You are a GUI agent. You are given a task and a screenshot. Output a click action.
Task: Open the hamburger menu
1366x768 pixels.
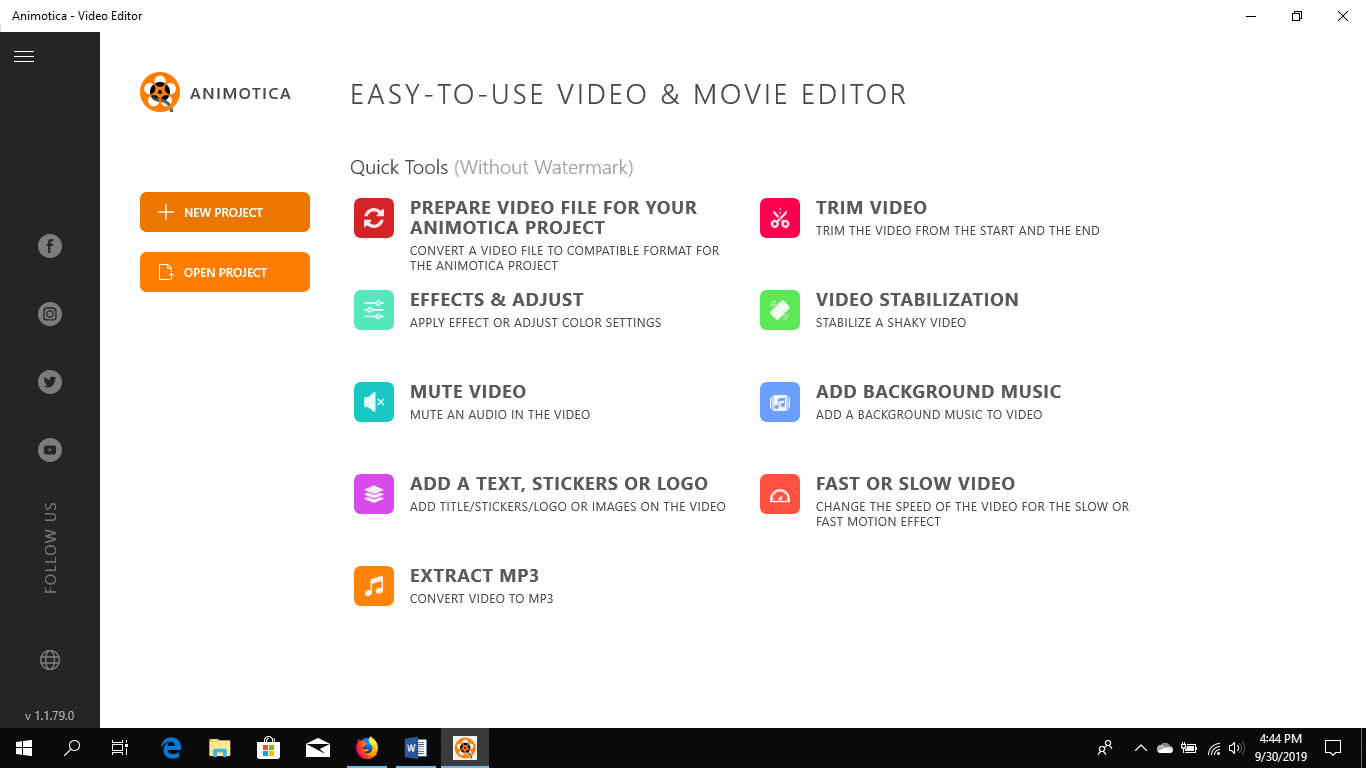24,57
